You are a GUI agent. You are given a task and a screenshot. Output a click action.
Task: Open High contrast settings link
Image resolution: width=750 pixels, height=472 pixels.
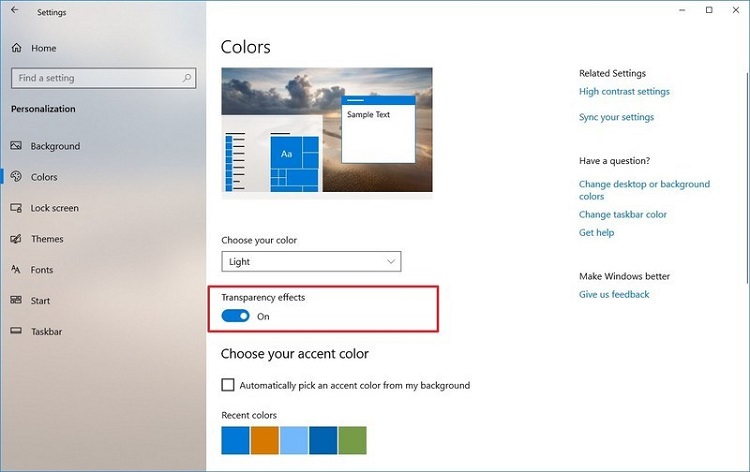coord(624,92)
